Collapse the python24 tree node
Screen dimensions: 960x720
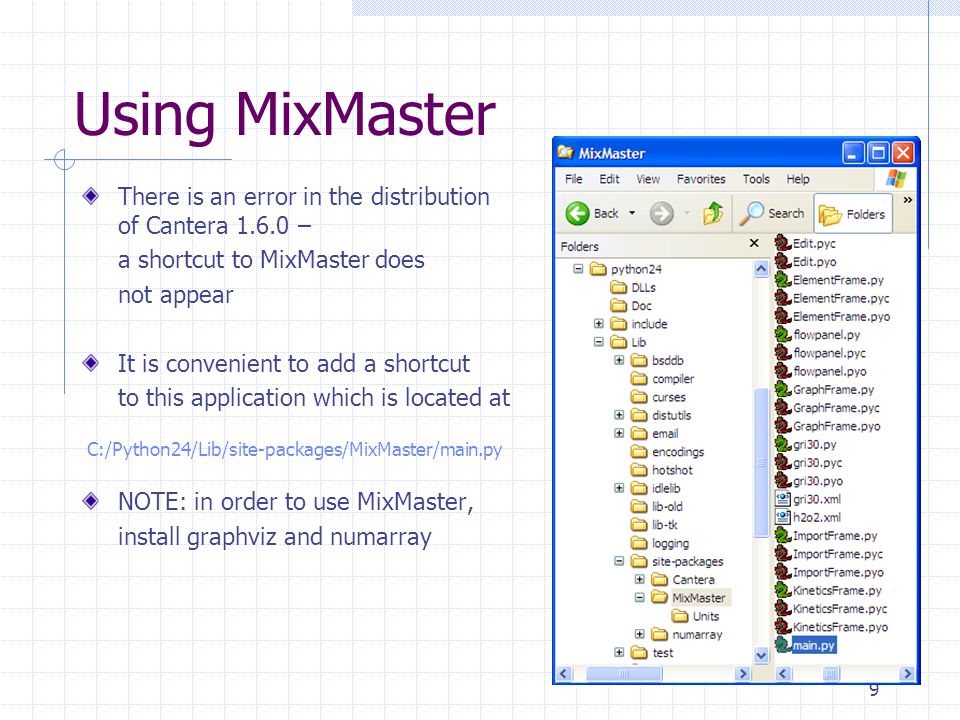pos(578,269)
